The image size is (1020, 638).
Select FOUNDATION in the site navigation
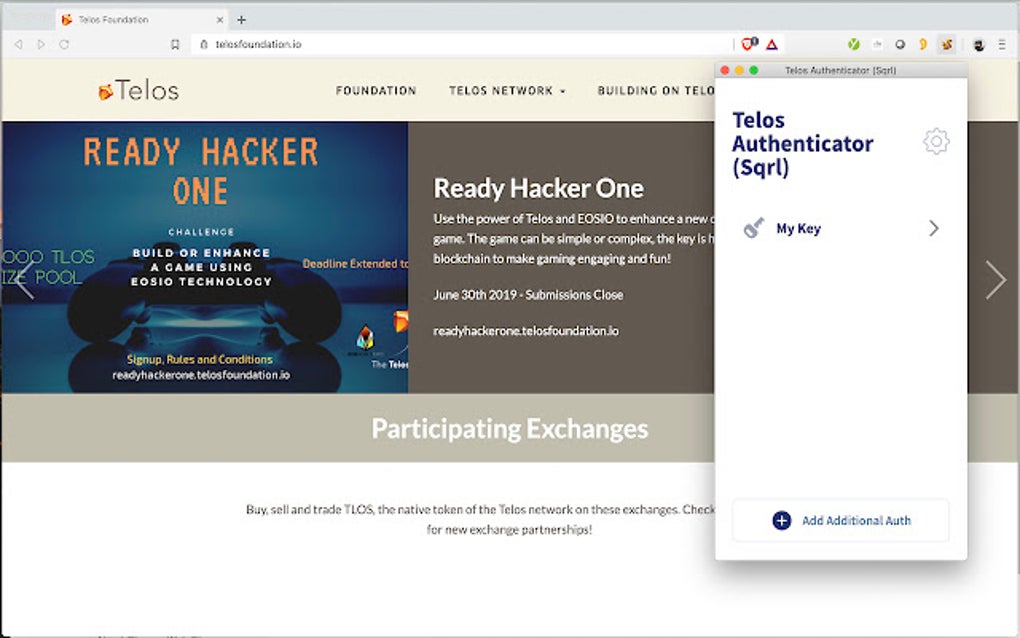point(376,90)
